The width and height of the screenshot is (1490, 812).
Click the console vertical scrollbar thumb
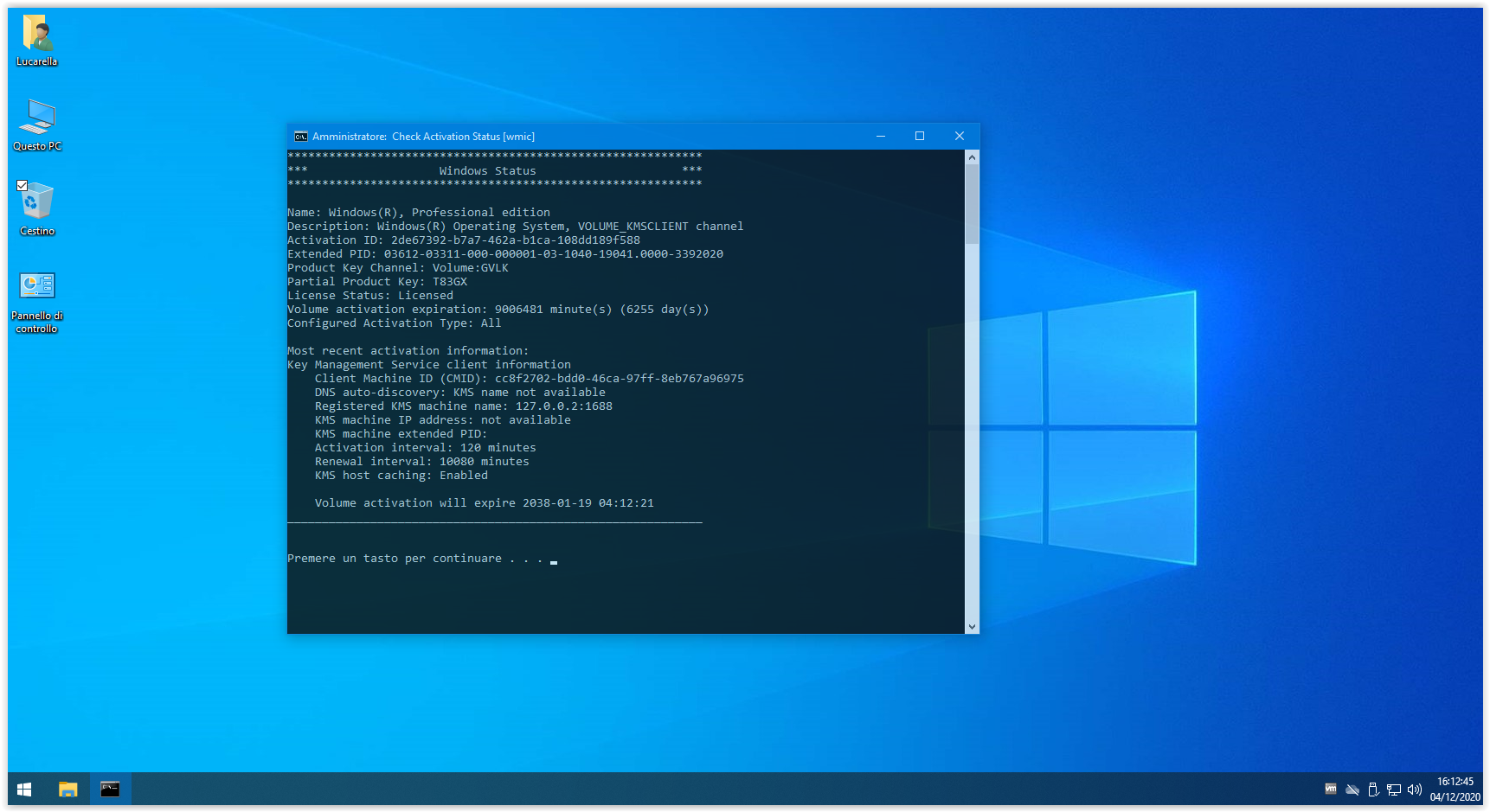[x=973, y=204]
